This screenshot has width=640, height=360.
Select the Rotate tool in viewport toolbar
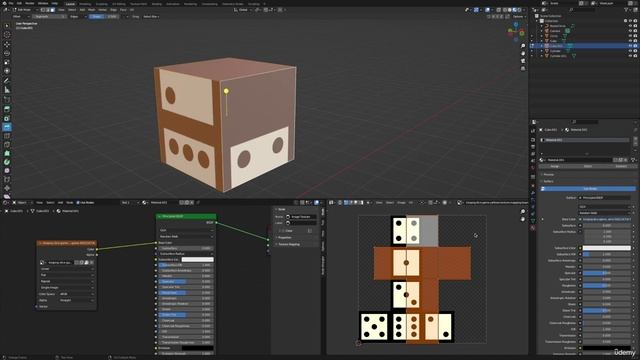[x=7, y=53]
